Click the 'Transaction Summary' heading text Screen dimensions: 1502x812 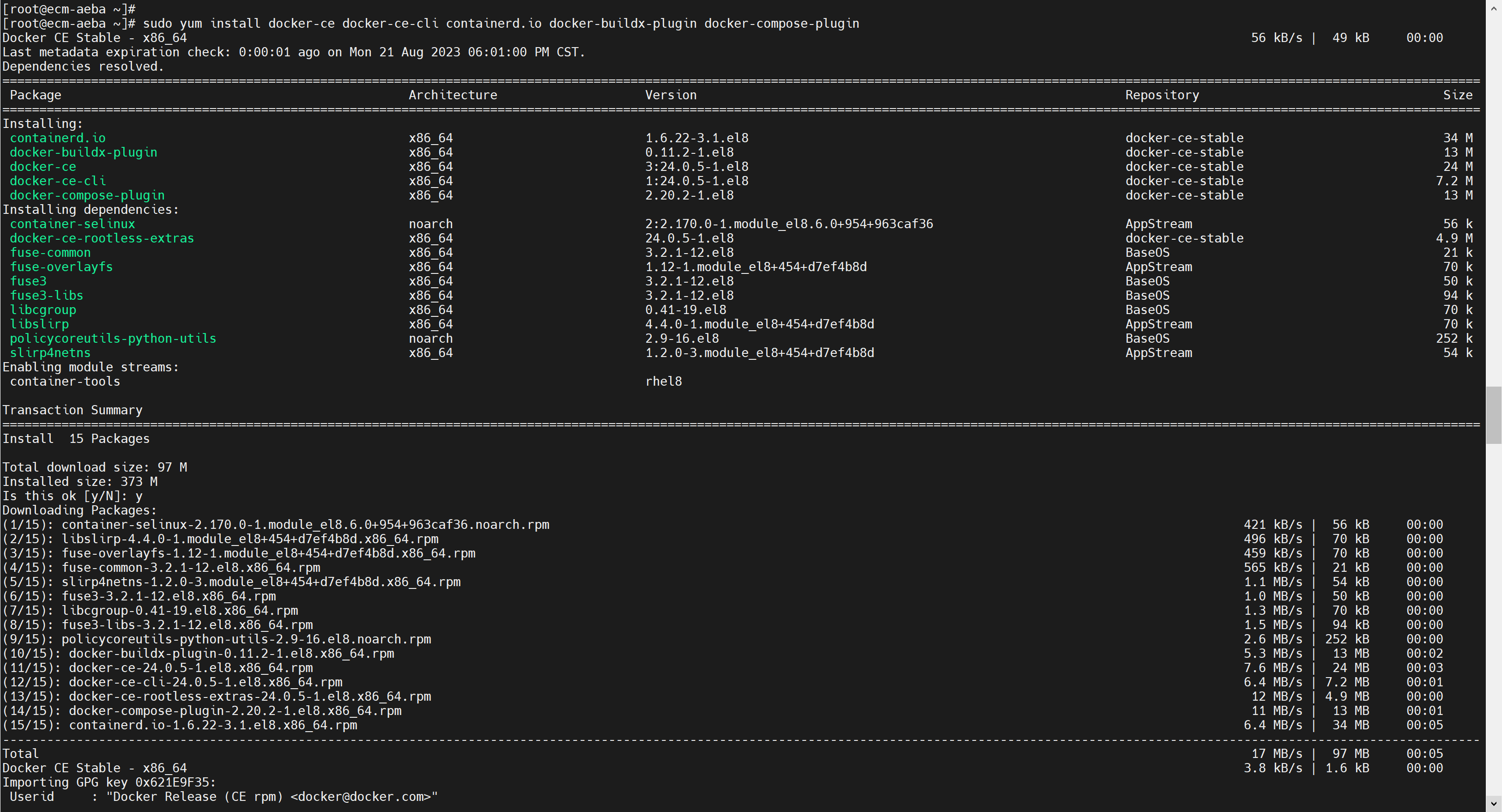pos(73,410)
